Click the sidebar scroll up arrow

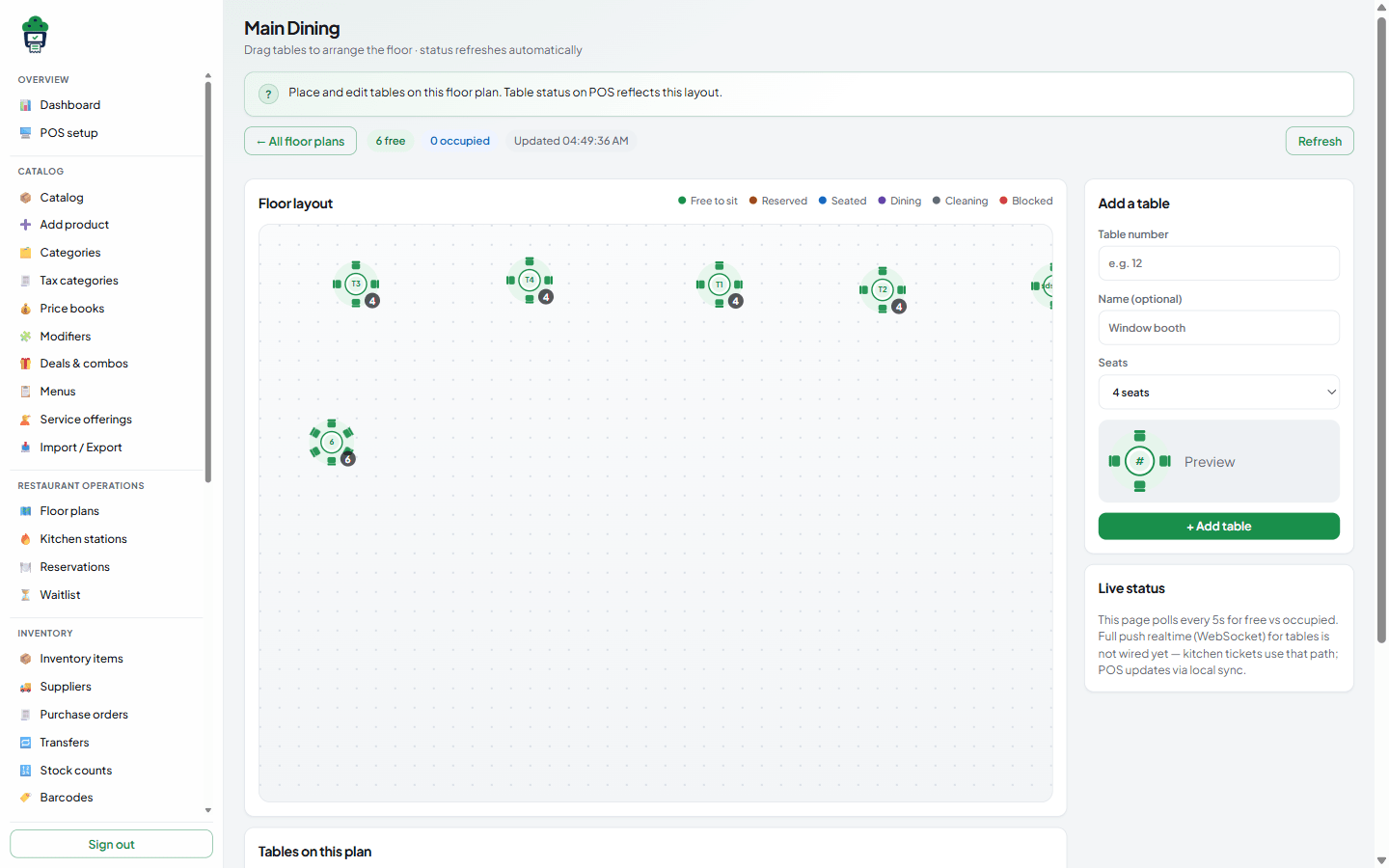point(208,75)
